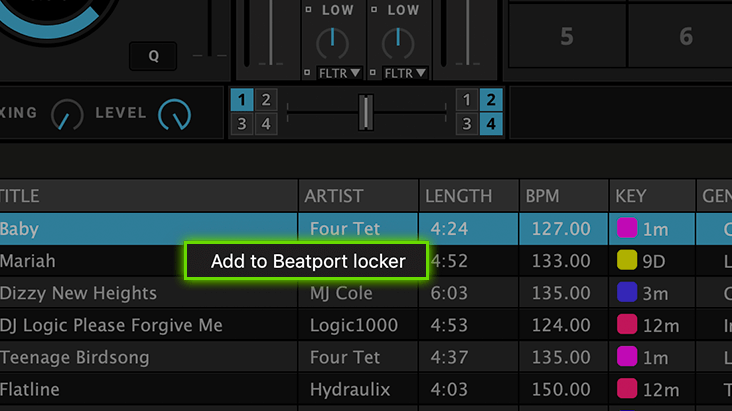This screenshot has height=411, width=732.
Task: Select the track Teenage Birdsong
Action: point(75,357)
